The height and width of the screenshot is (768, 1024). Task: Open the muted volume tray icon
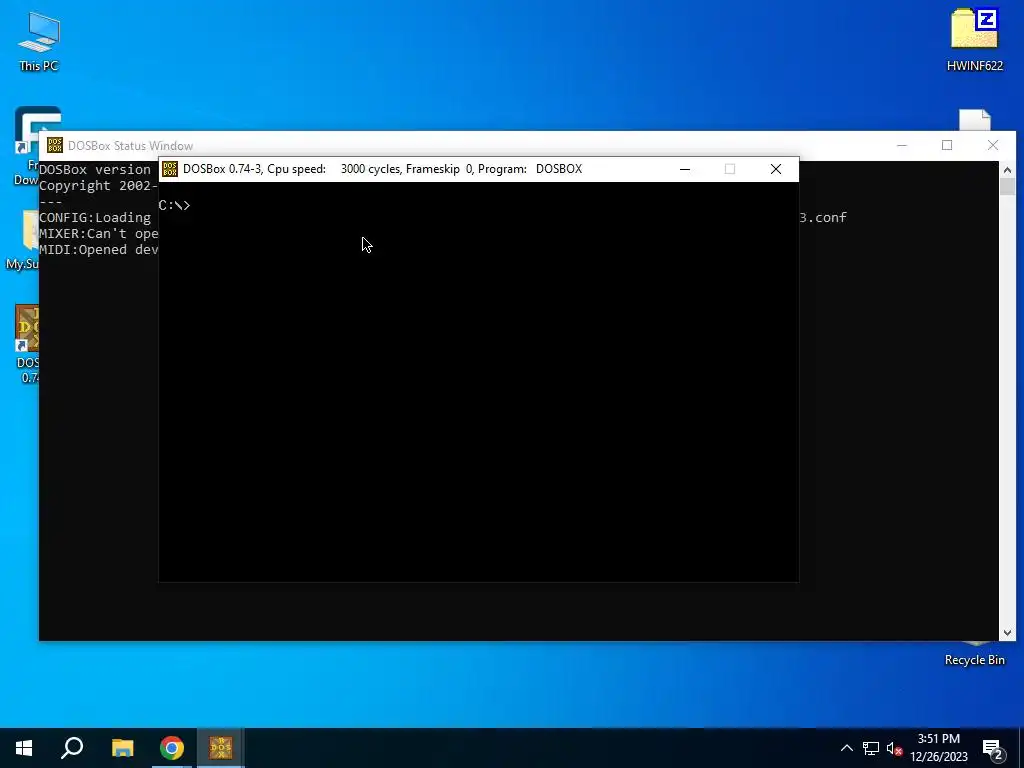coord(894,748)
